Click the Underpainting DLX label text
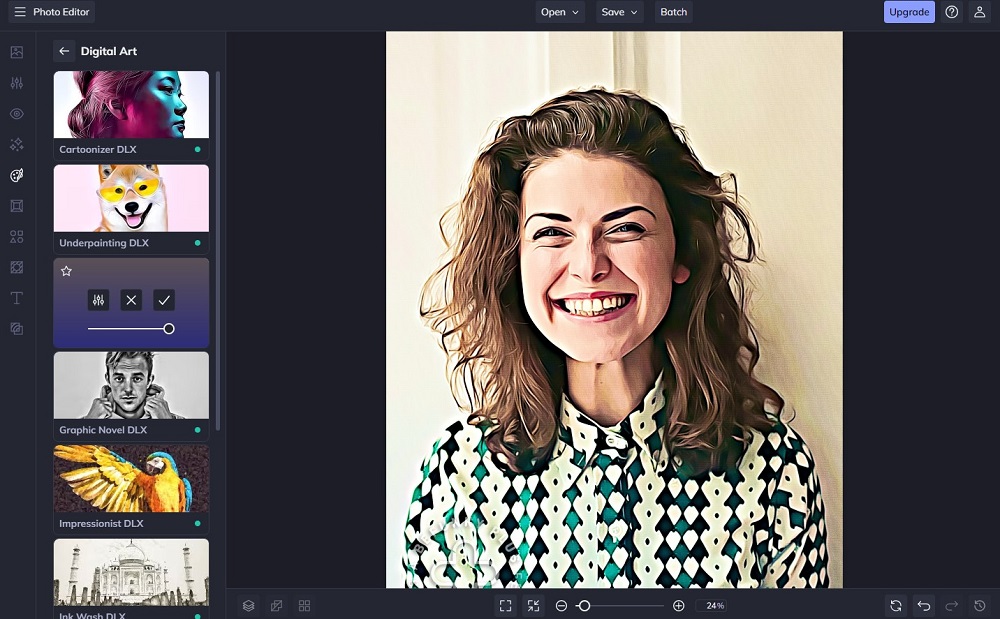Image resolution: width=1000 pixels, height=619 pixels. click(103, 243)
